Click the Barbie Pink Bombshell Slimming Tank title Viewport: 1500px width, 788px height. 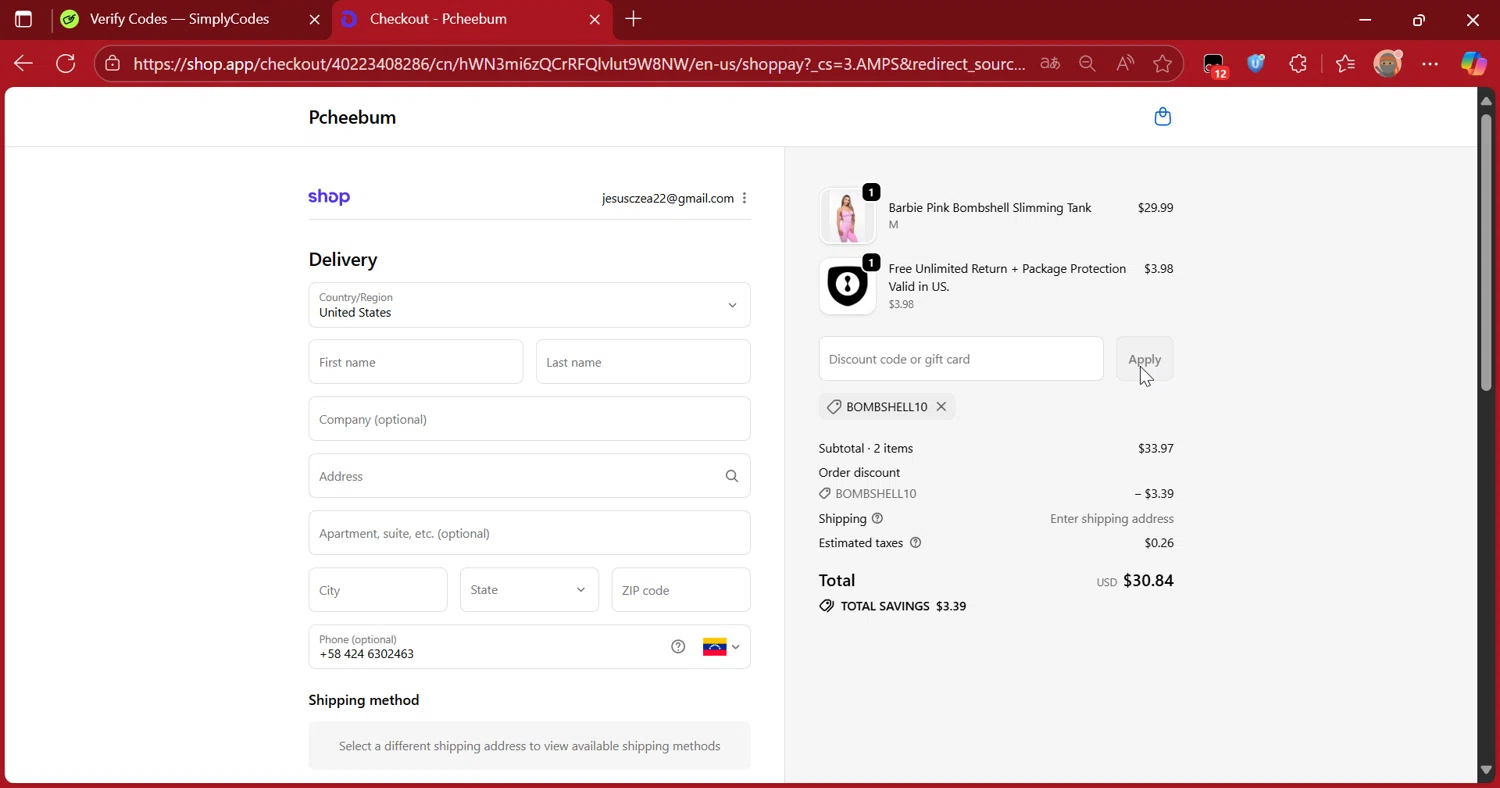pyautogui.click(x=989, y=208)
